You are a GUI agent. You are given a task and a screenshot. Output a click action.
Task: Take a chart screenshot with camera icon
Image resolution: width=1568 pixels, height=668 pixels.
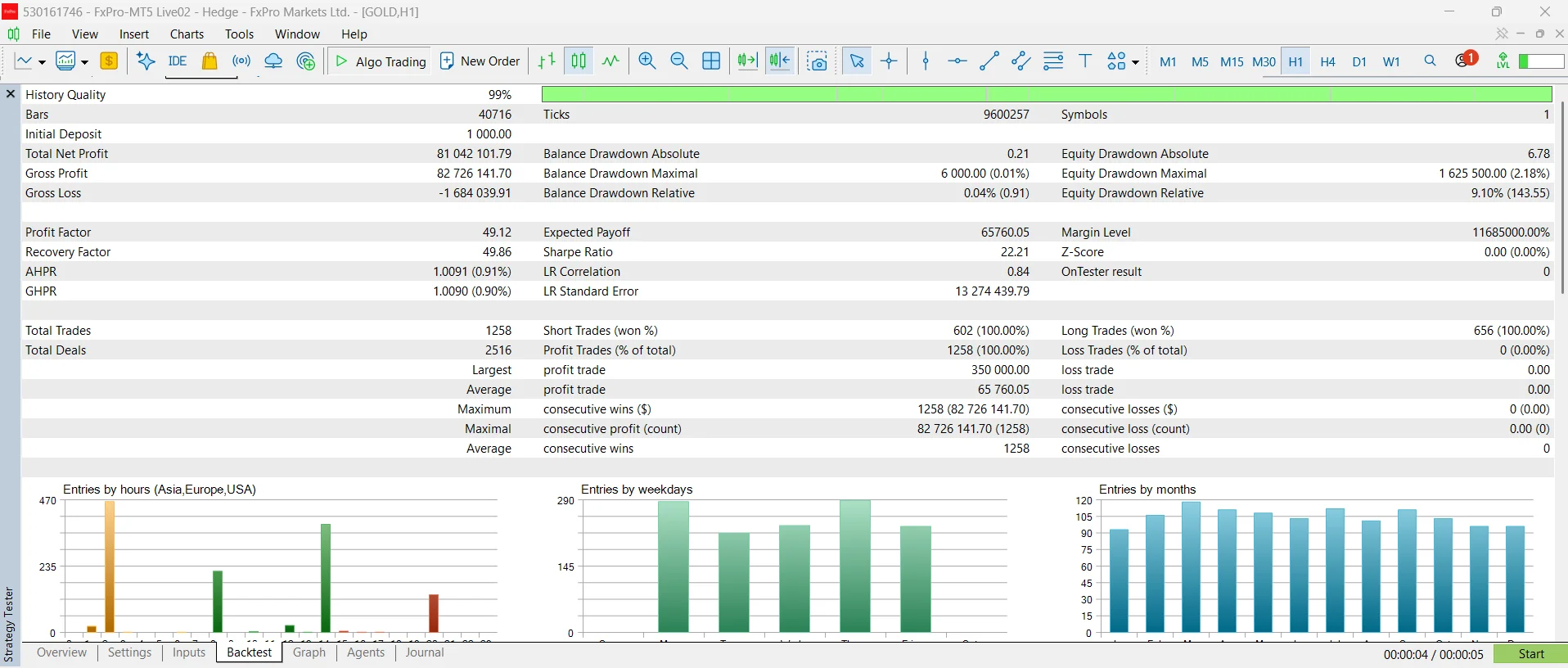[817, 61]
